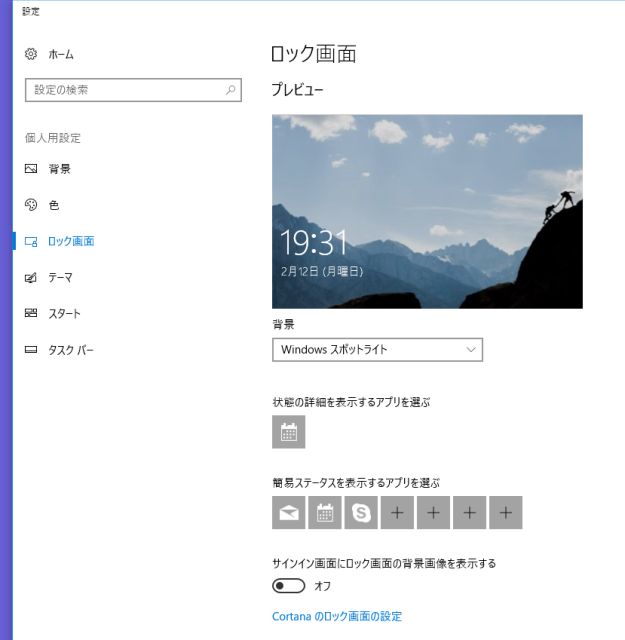The width and height of the screenshot is (625, 640).
Task: Open テーマ settings page
Action: pyautogui.click(x=60, y=277)
